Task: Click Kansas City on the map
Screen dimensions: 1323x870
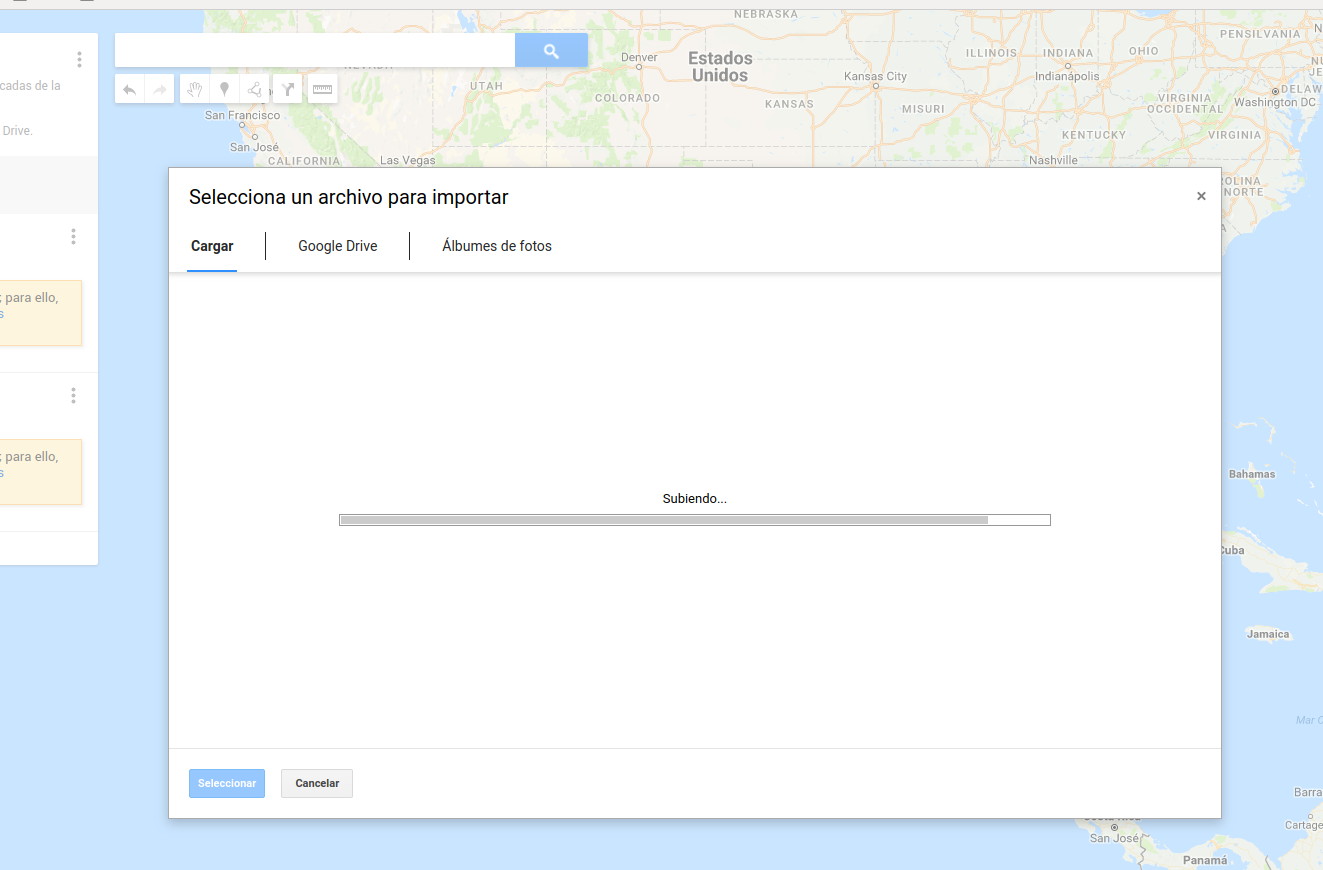Action: (x=875, y=78)
